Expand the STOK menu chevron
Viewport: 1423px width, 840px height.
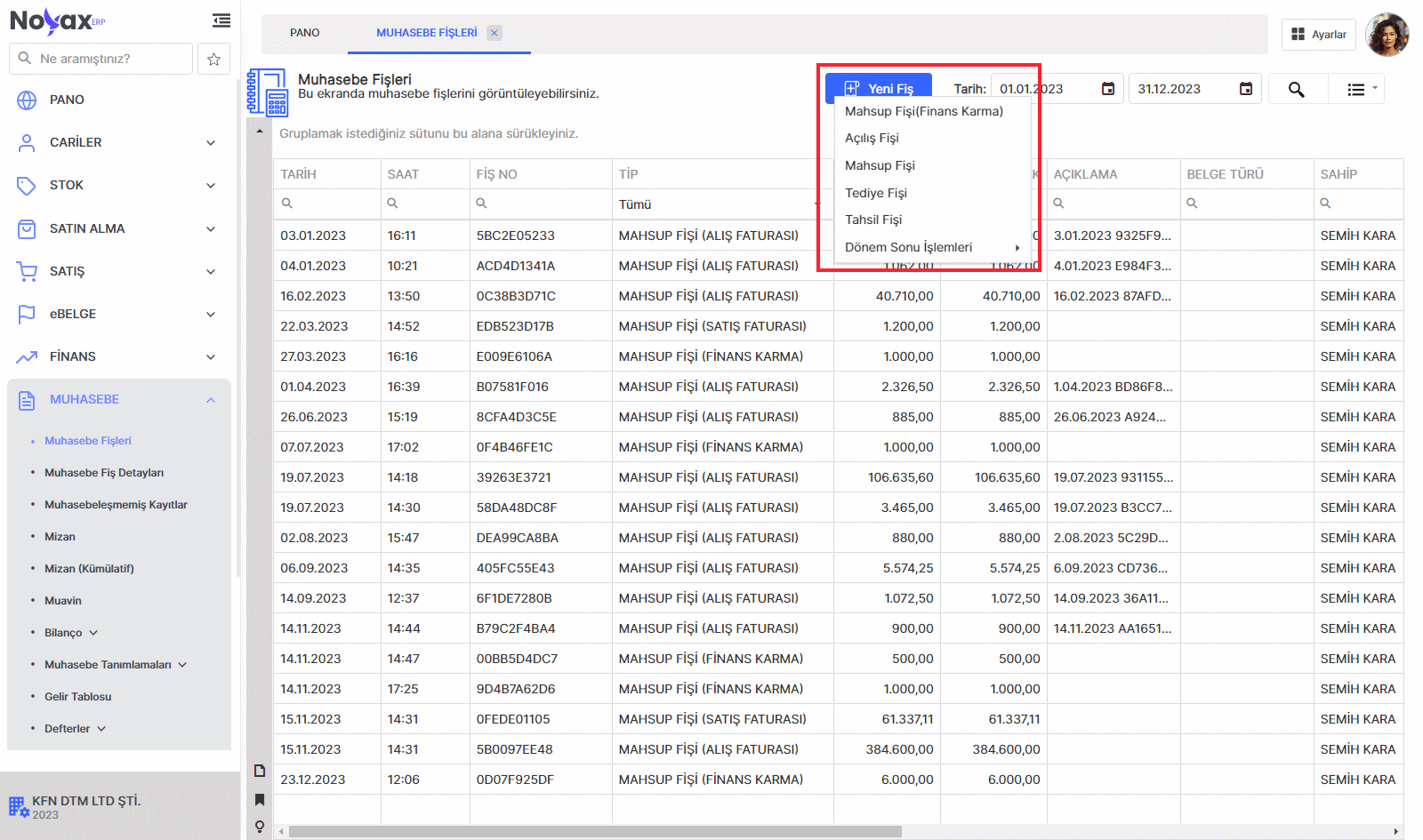pyautogui.click(x=211, y=185)
